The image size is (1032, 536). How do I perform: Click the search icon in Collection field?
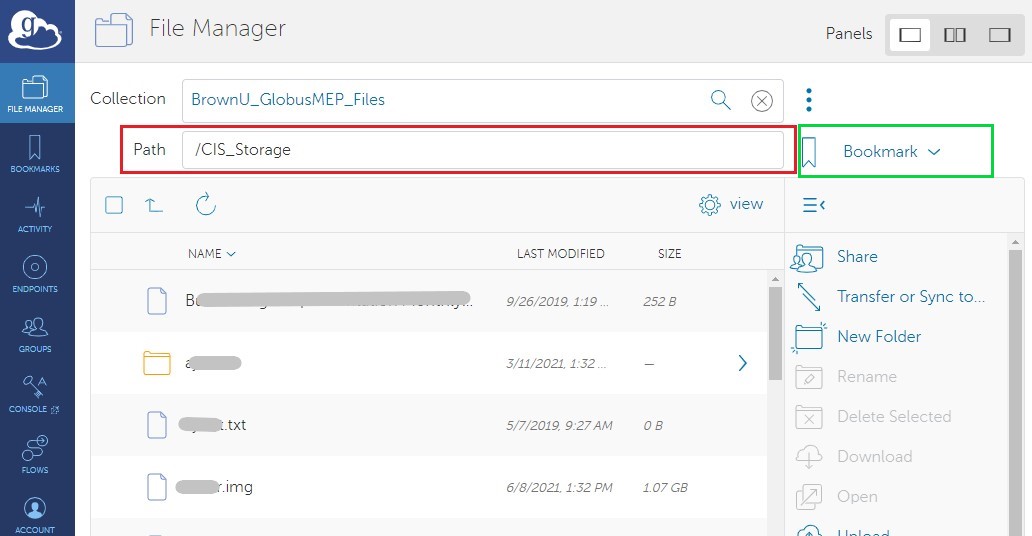point(720,100)
